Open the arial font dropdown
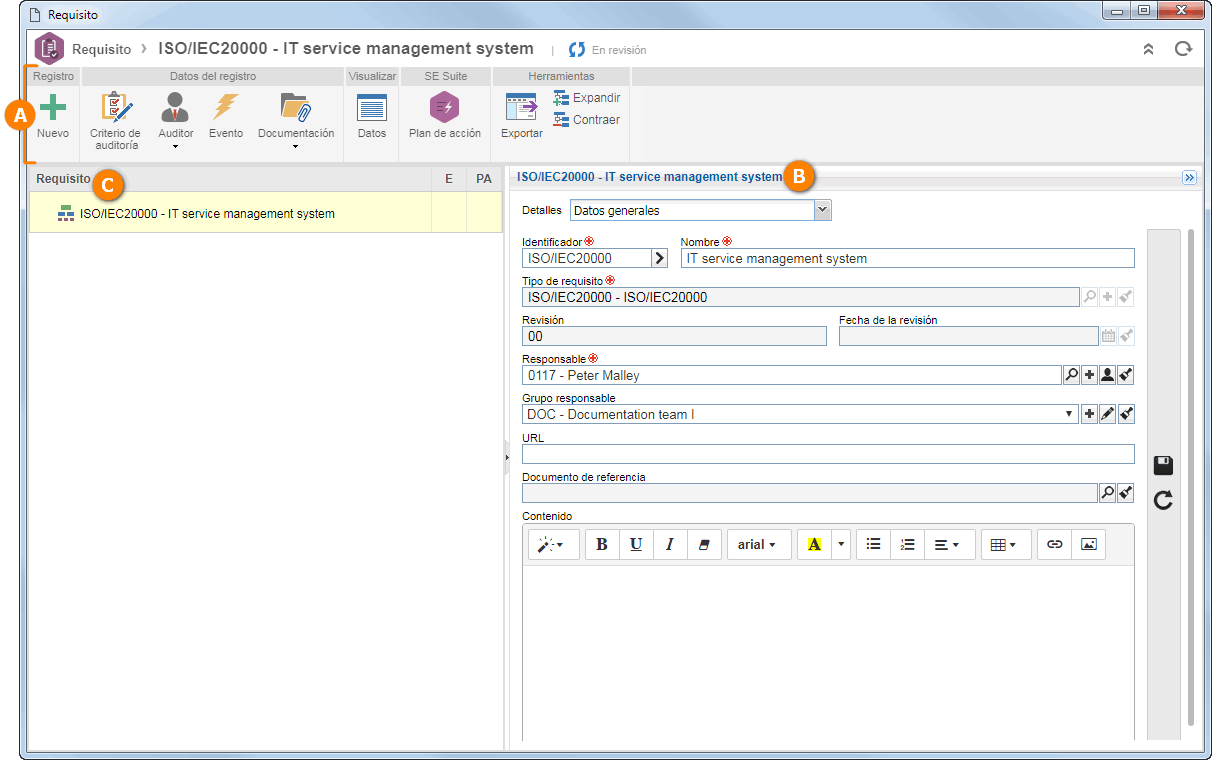The image size is (1212, 760). pos(758,544)
